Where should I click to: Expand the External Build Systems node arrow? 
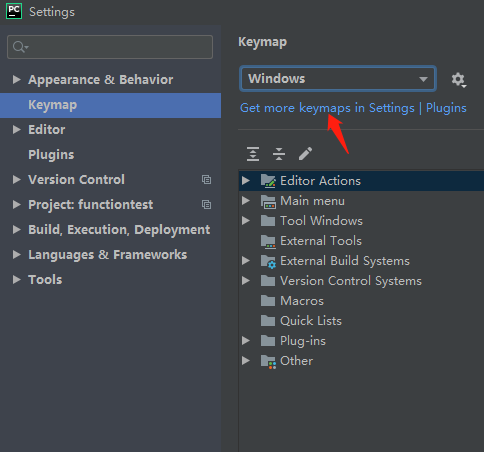(x=246, y=261)
